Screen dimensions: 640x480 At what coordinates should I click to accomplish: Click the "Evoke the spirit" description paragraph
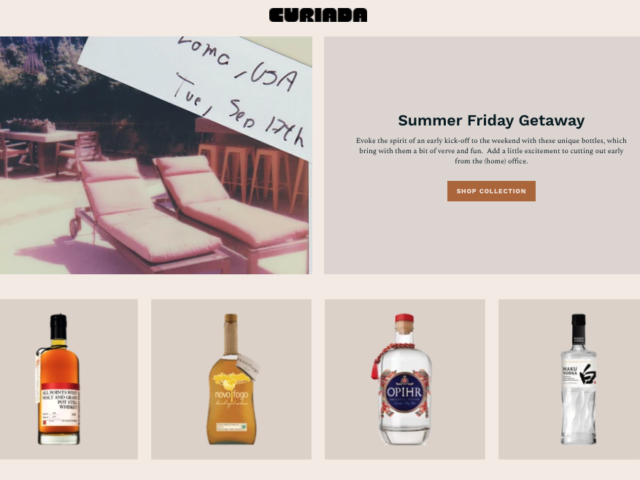491,151
